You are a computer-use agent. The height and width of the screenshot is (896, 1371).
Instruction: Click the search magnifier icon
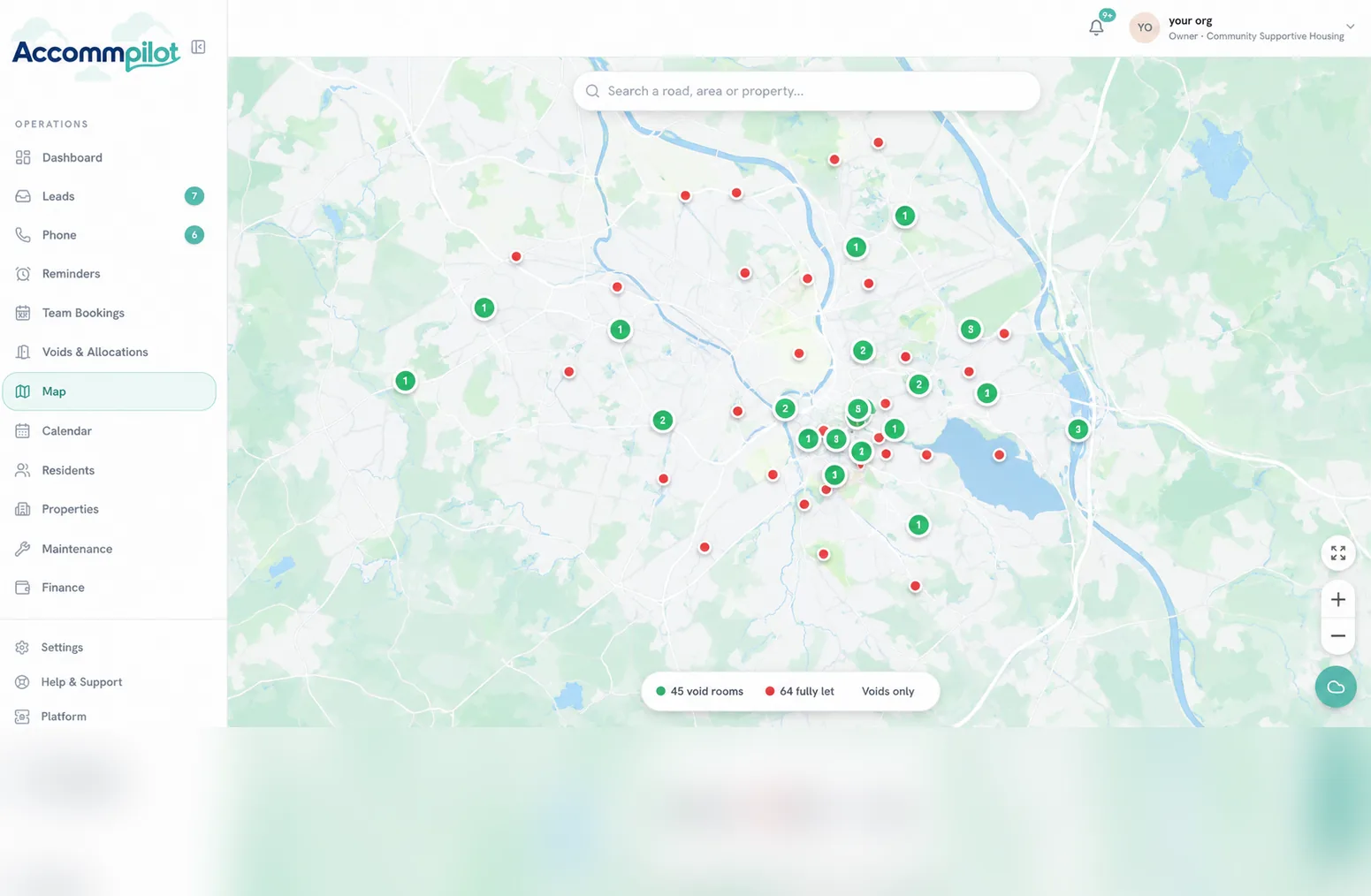(x=592, y=91)
